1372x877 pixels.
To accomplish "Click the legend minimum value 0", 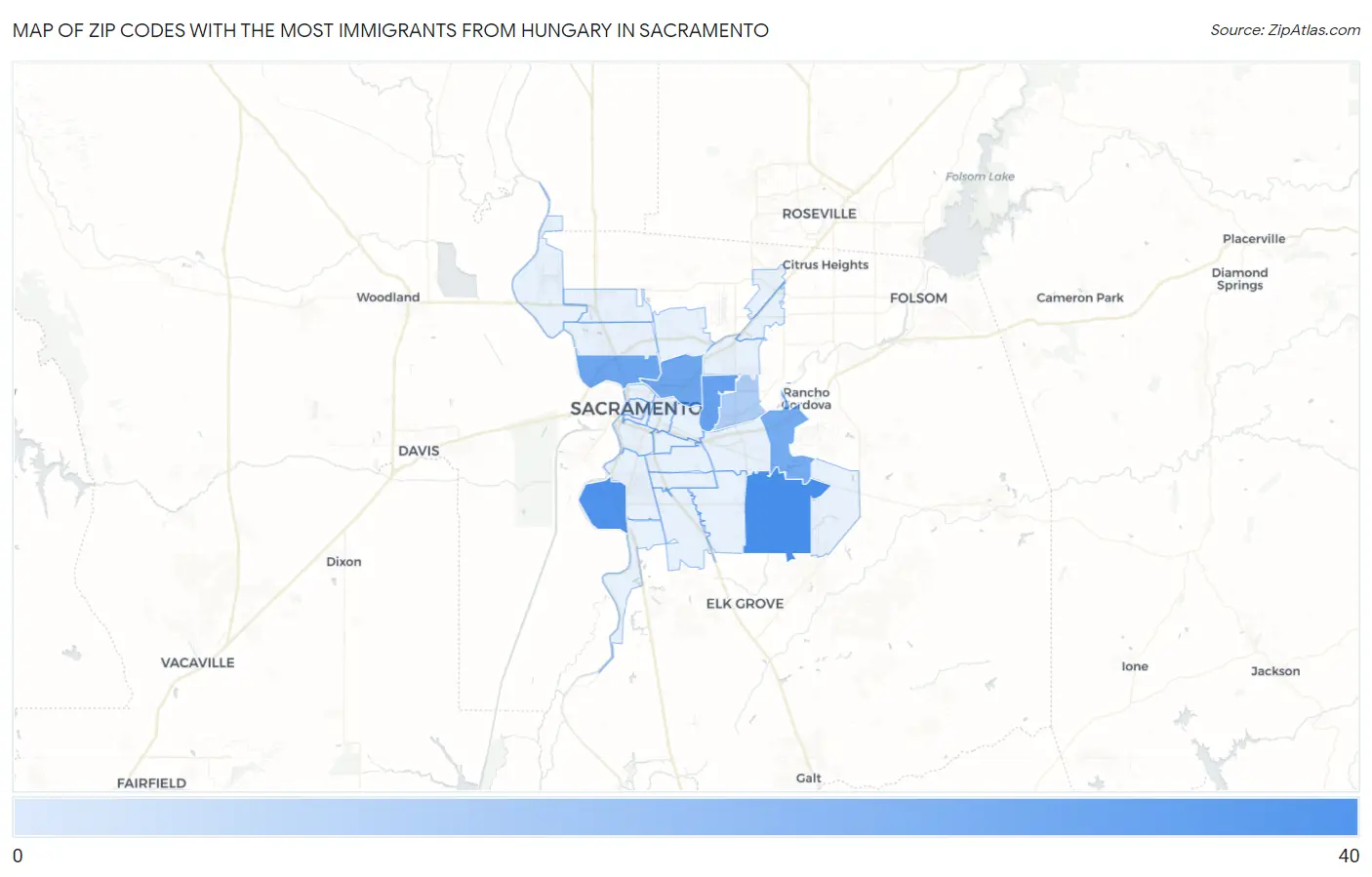I will [18, 856].
